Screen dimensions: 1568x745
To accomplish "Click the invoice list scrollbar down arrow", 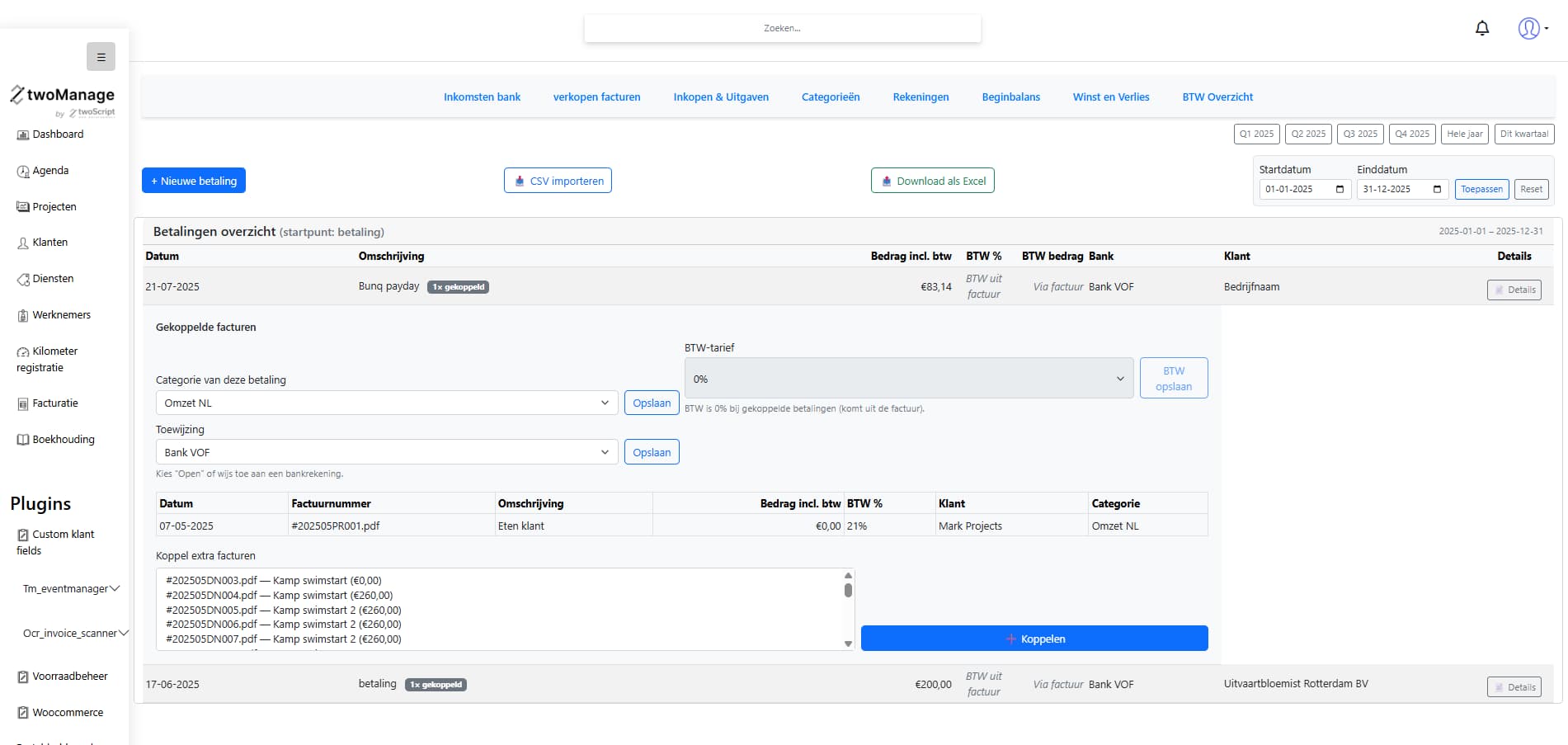I will coord(848,644).
